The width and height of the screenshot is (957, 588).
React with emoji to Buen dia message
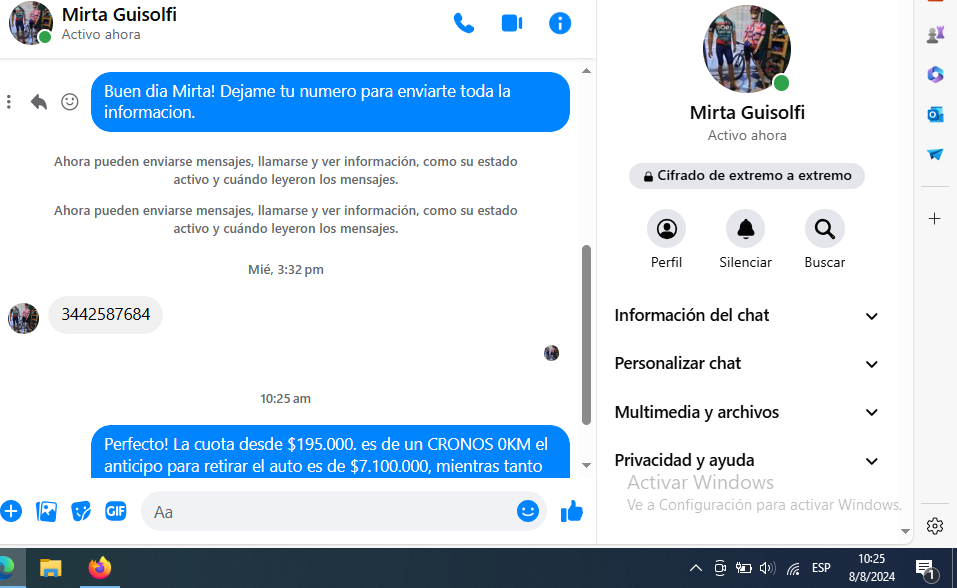coord(70,102)
